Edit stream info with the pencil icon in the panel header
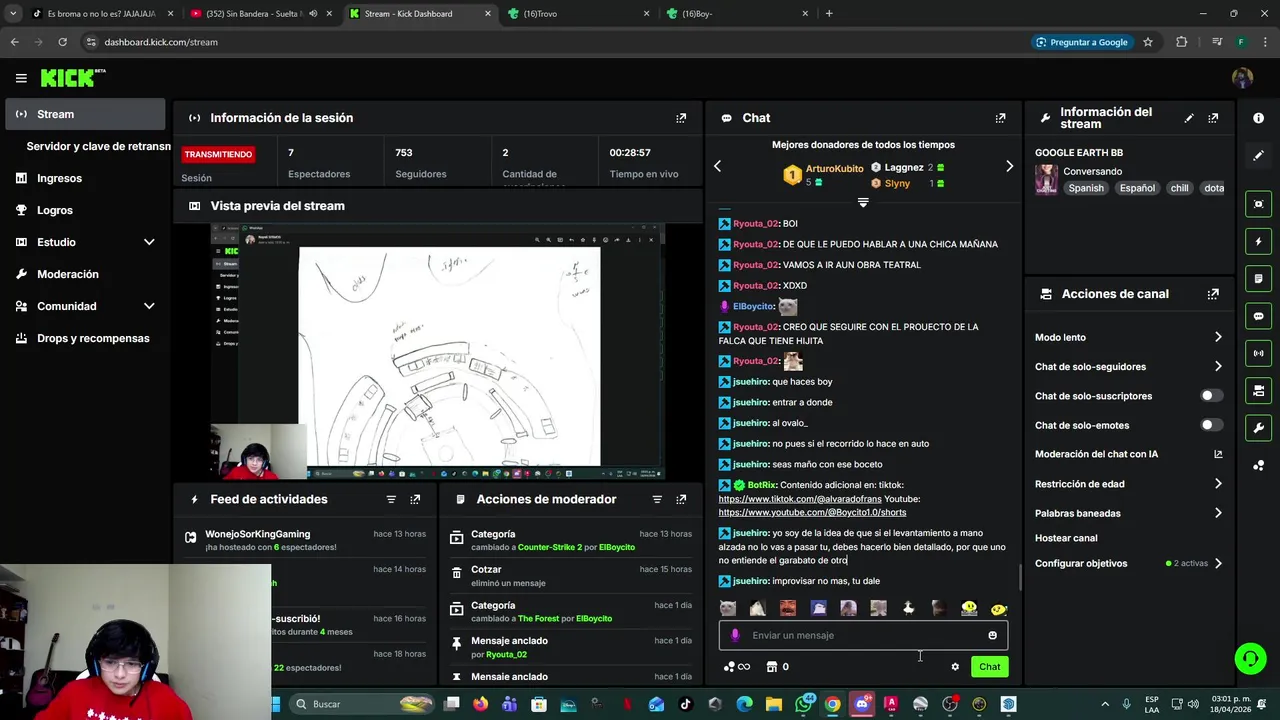The height and width of the screenshot is (720, 1280). click(x=1189, y=118)
